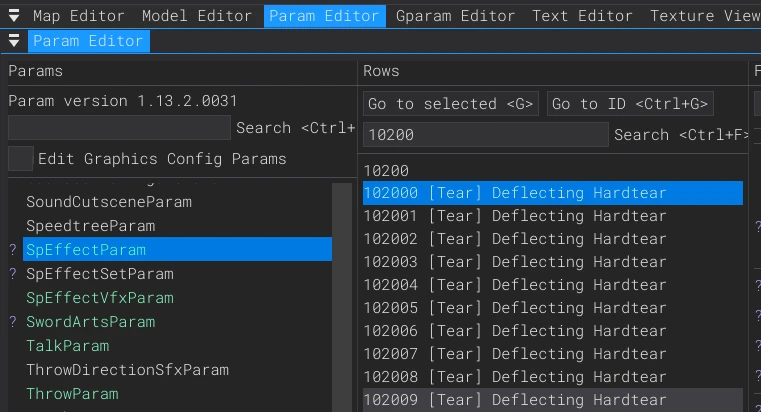Click the question mark beside SwordArtsParam
The image size is (761, 412).
[x=13, y=322]
